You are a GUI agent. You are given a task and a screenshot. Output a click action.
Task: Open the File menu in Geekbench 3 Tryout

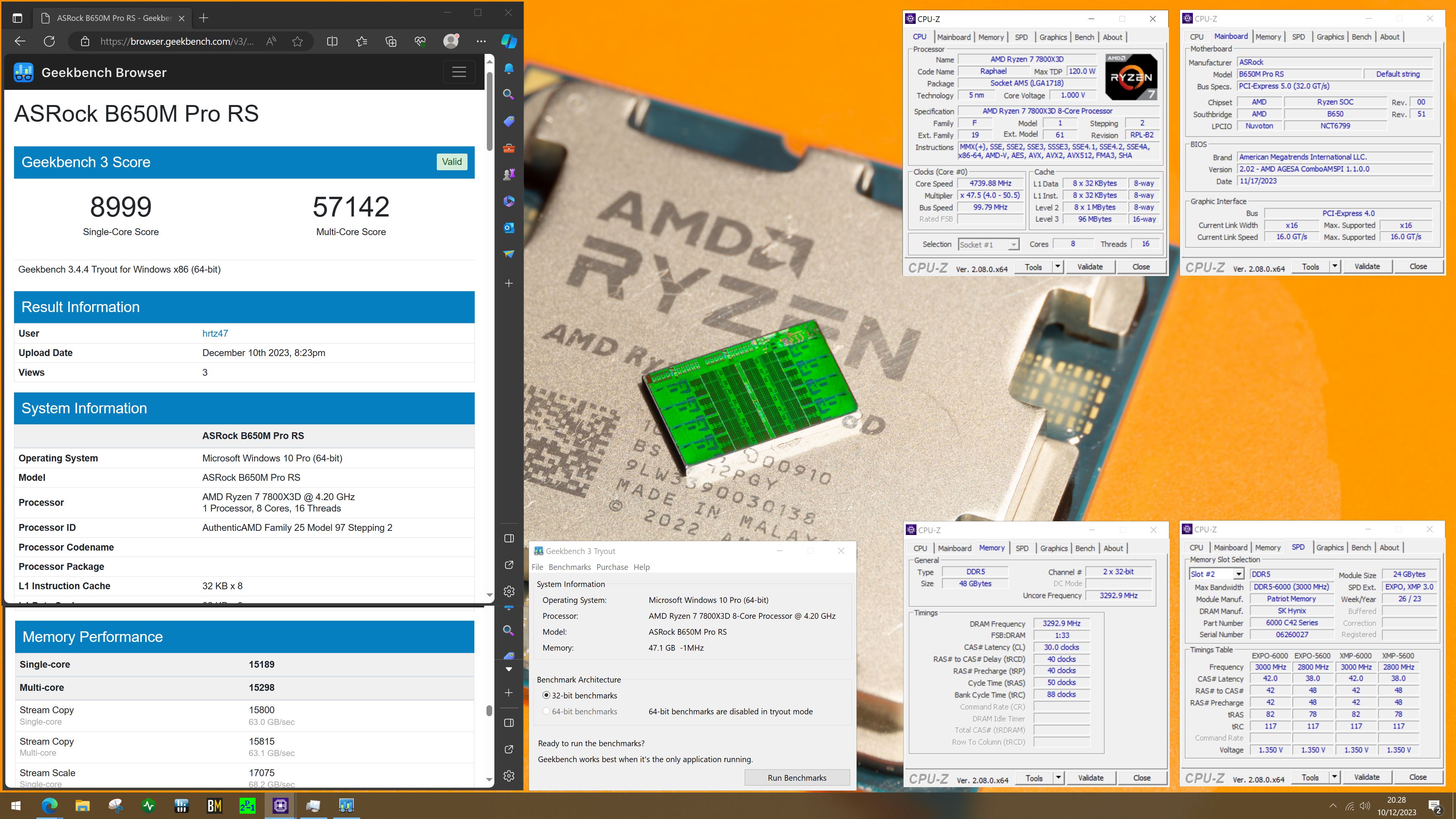click(x=537, y=567)
